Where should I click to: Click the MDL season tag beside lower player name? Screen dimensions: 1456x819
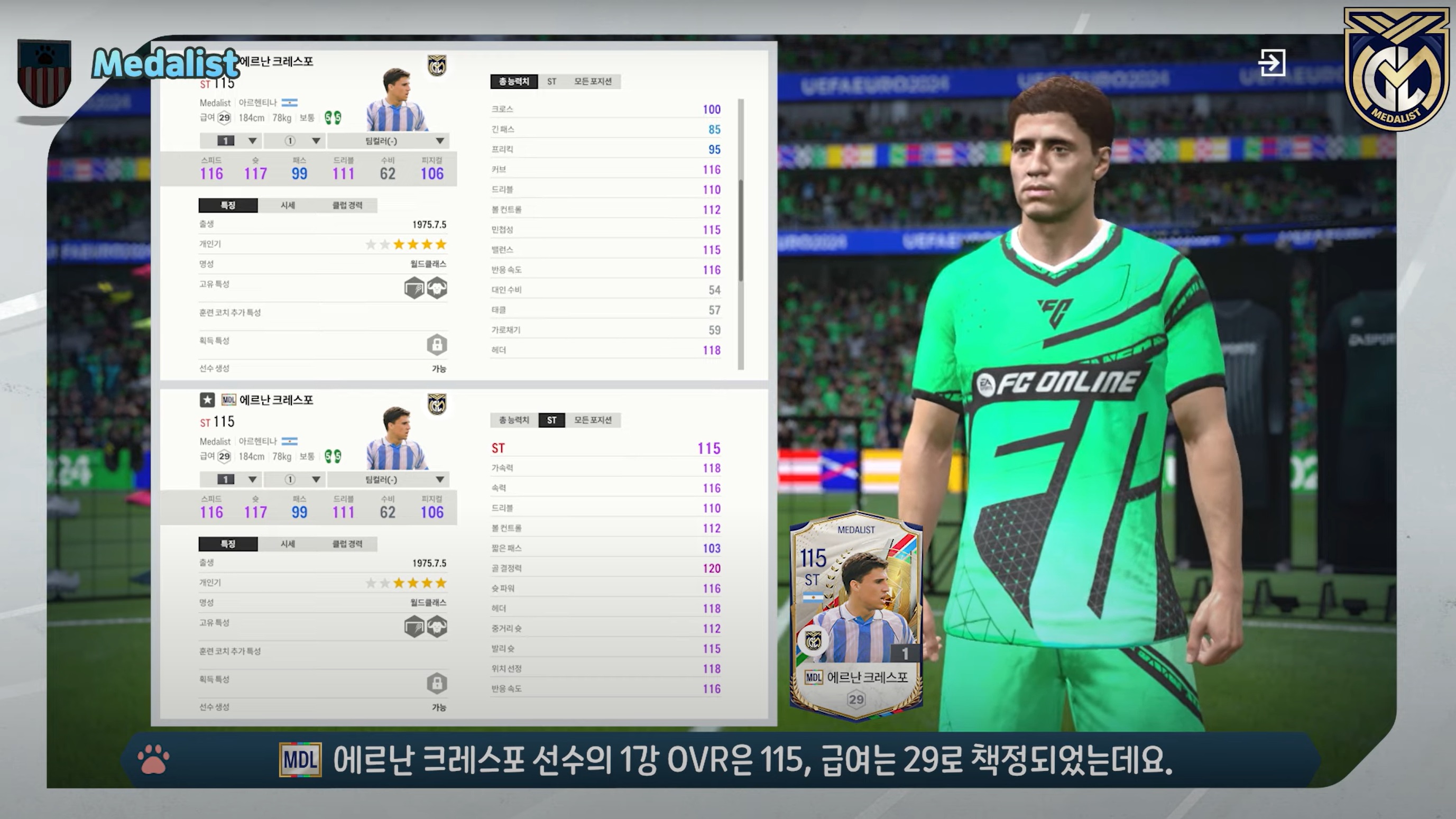(228, 400)
